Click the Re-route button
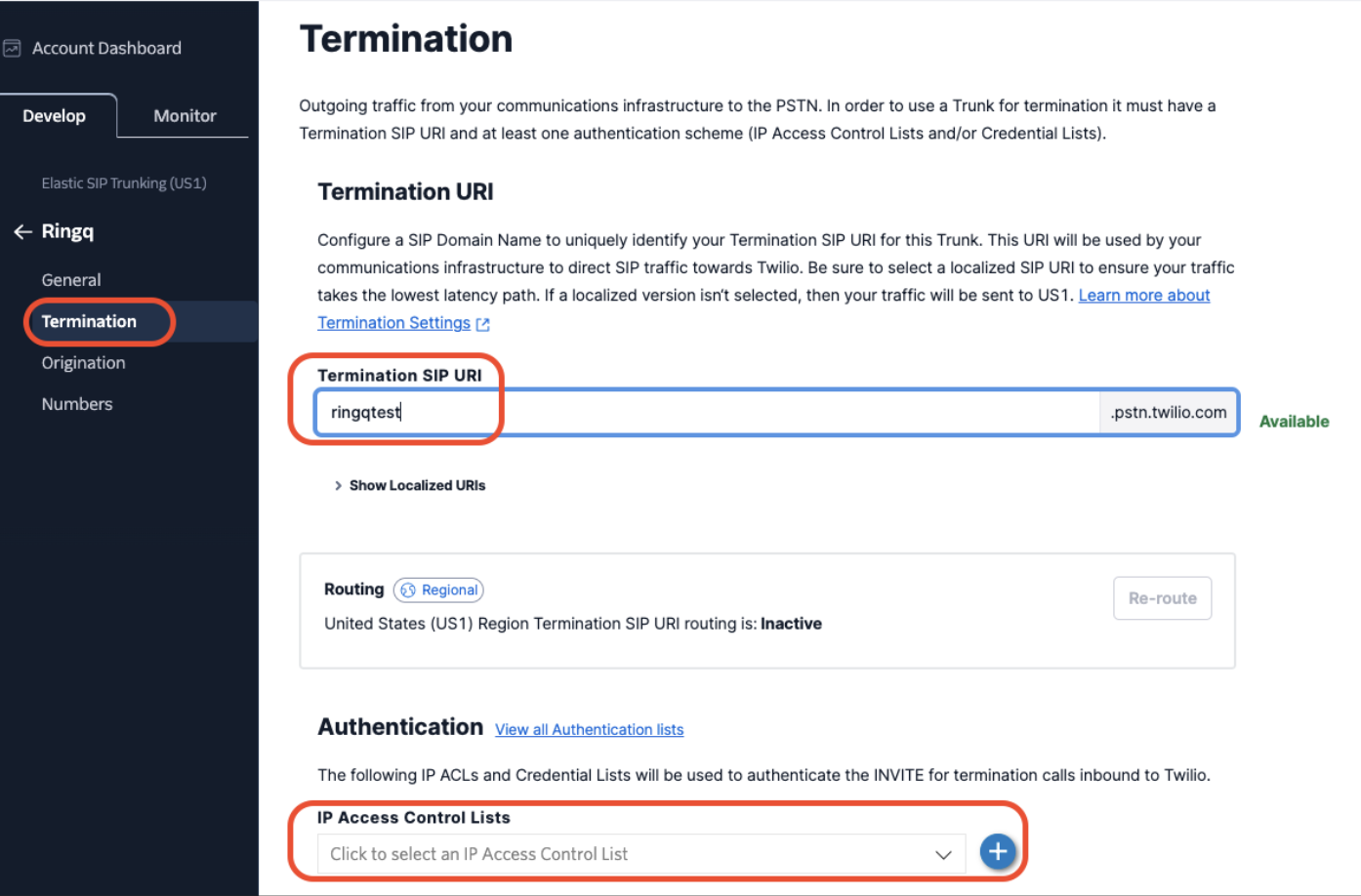Image resolution: width=1361 pixels, height=896 pixels. [1162, 597]
